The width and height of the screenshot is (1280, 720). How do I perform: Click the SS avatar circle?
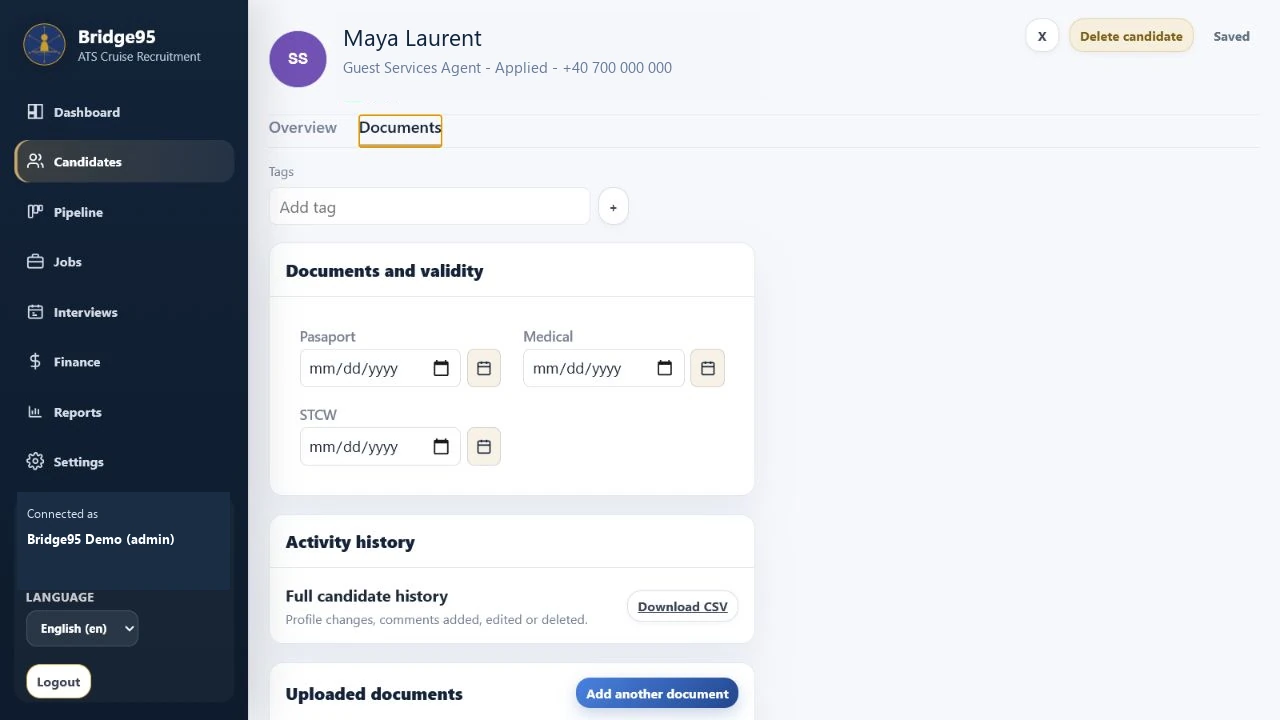298,59
